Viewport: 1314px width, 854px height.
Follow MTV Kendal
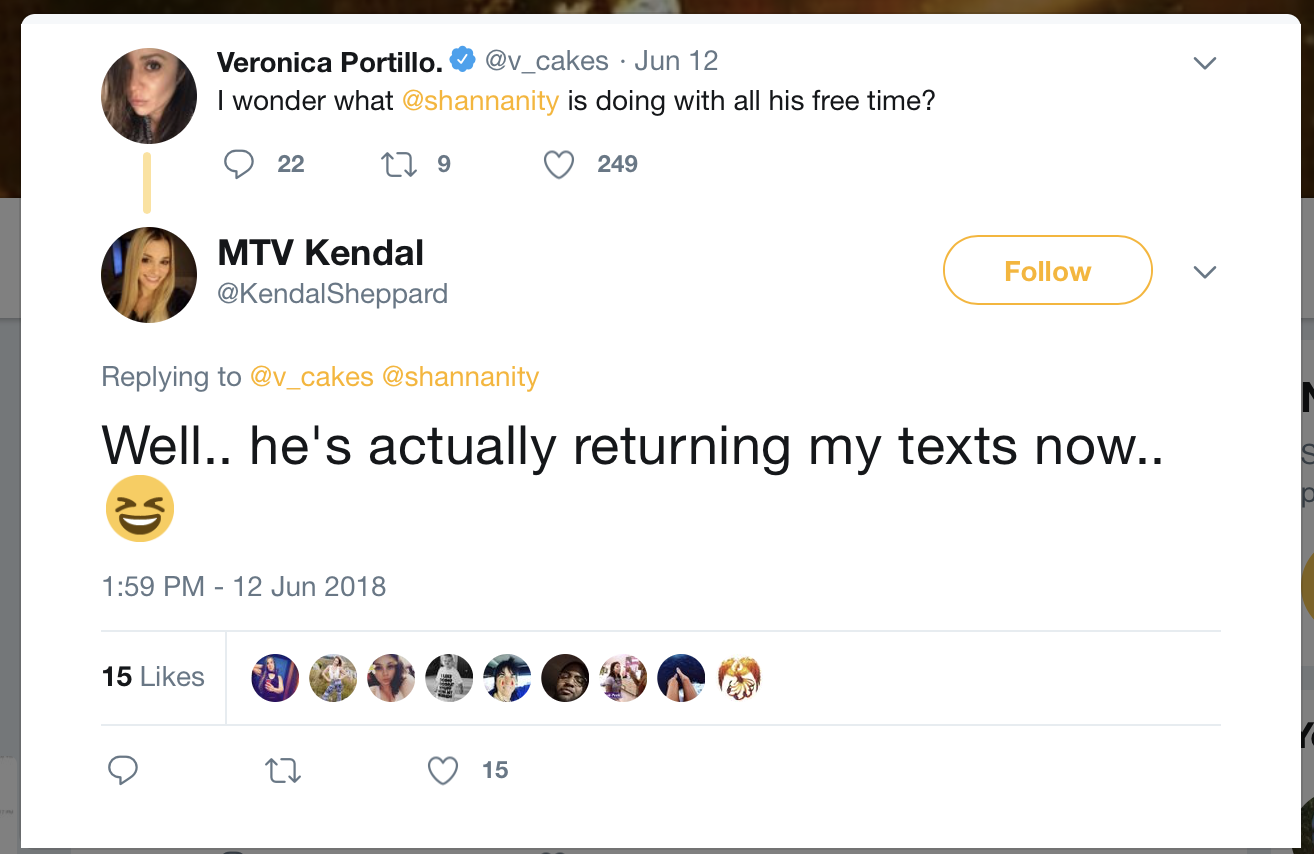[1048, 270]
